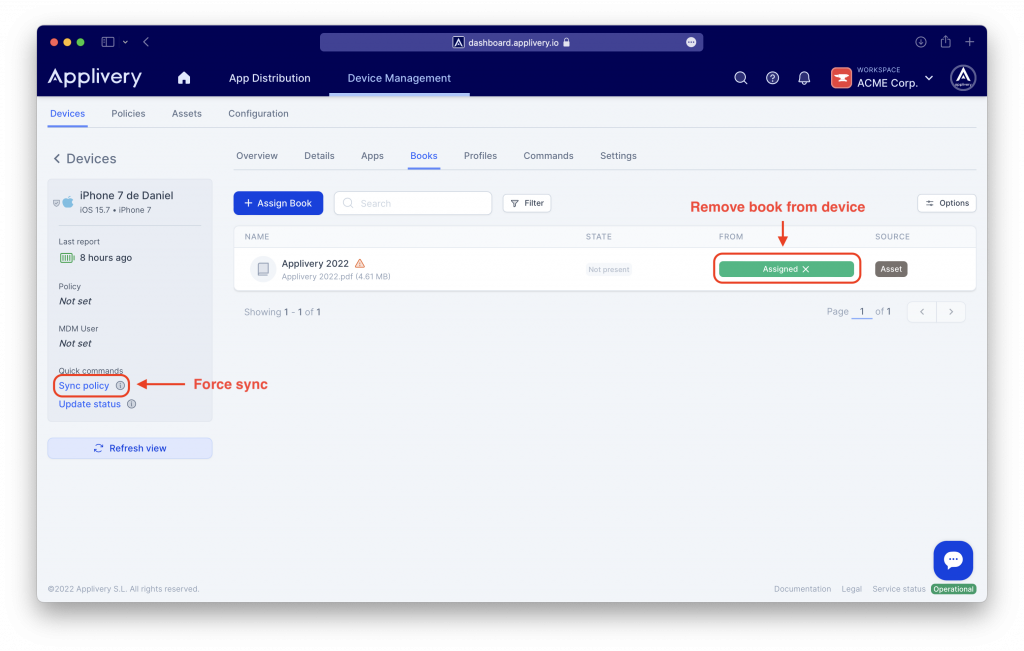Expand the browser sidebar dropdown arrow
1024x651 pixels.
tap(125, 42)
